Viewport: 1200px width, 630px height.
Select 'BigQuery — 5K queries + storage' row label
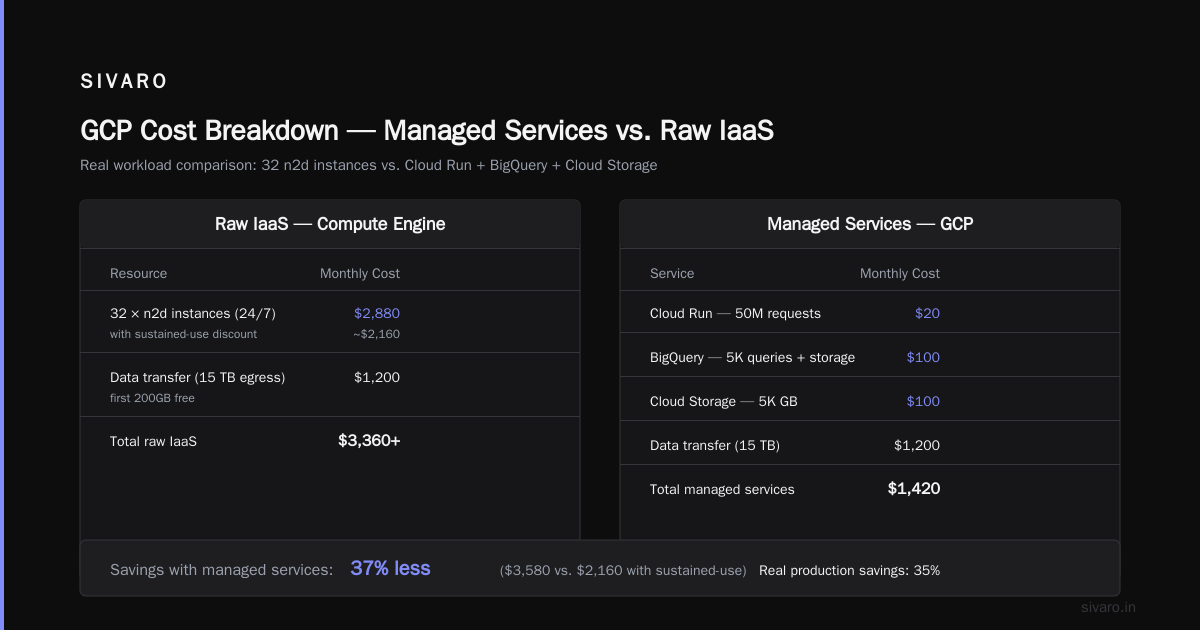[x=752, y=357]
